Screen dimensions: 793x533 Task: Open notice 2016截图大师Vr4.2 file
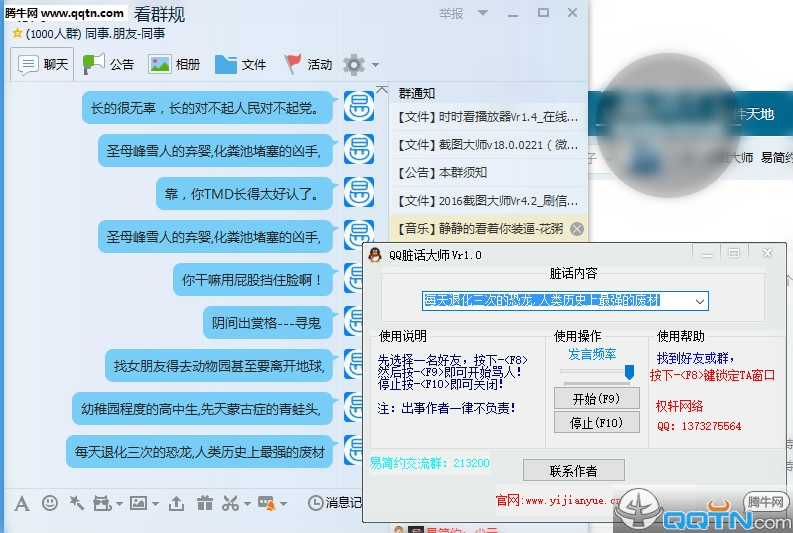pos(488,201)
